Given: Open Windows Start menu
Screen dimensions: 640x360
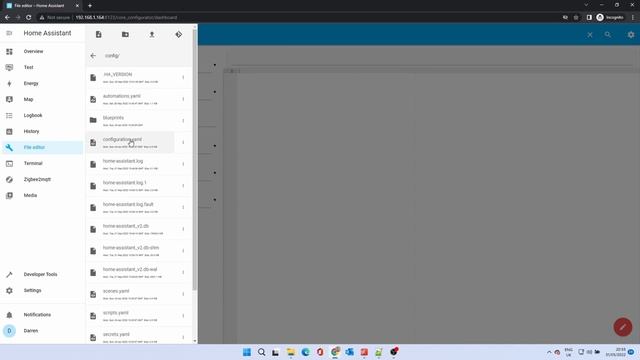Looking at the screenshot, I should pos(247,352).
